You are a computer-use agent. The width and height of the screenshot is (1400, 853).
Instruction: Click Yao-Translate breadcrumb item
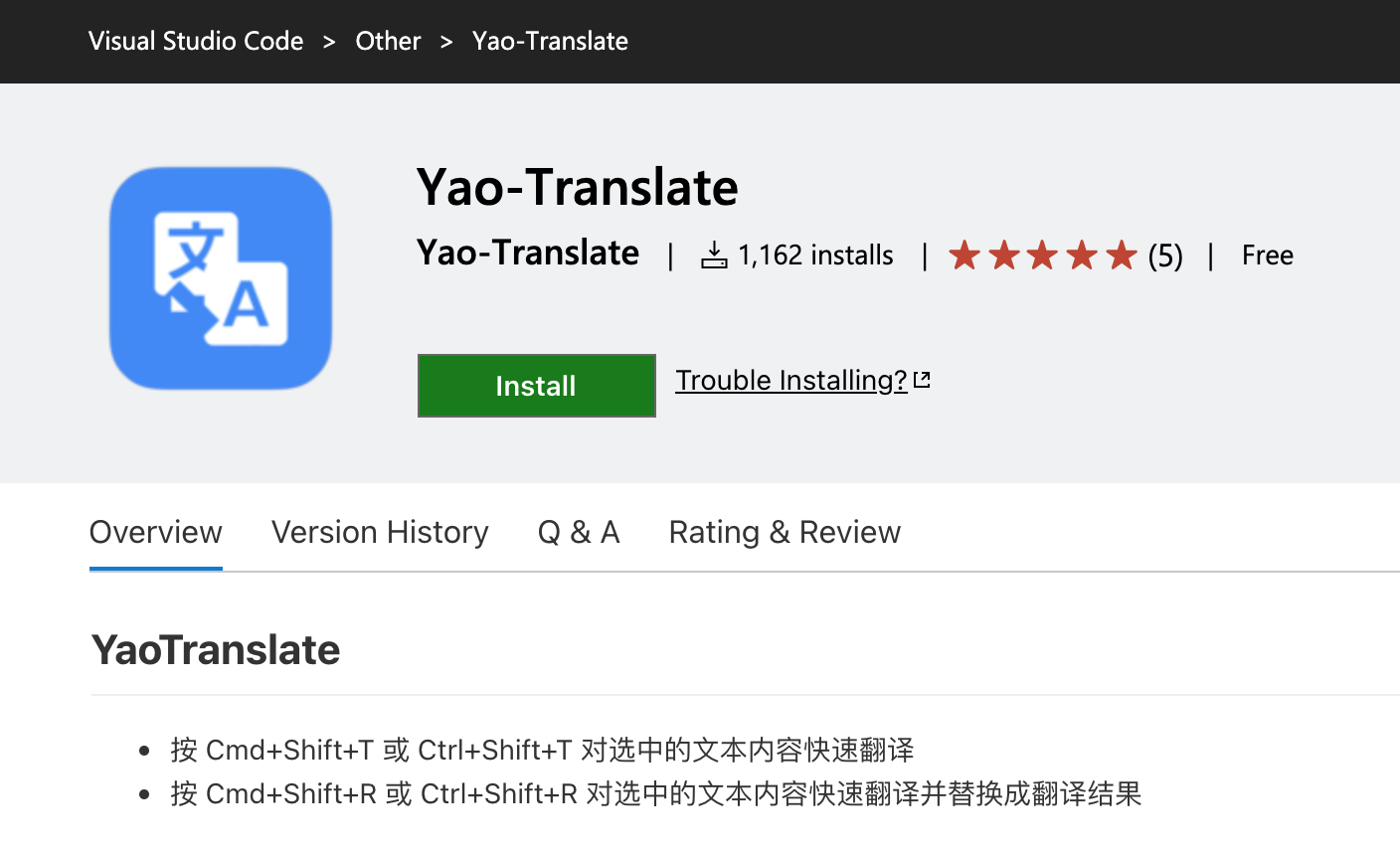click(550, 41)
